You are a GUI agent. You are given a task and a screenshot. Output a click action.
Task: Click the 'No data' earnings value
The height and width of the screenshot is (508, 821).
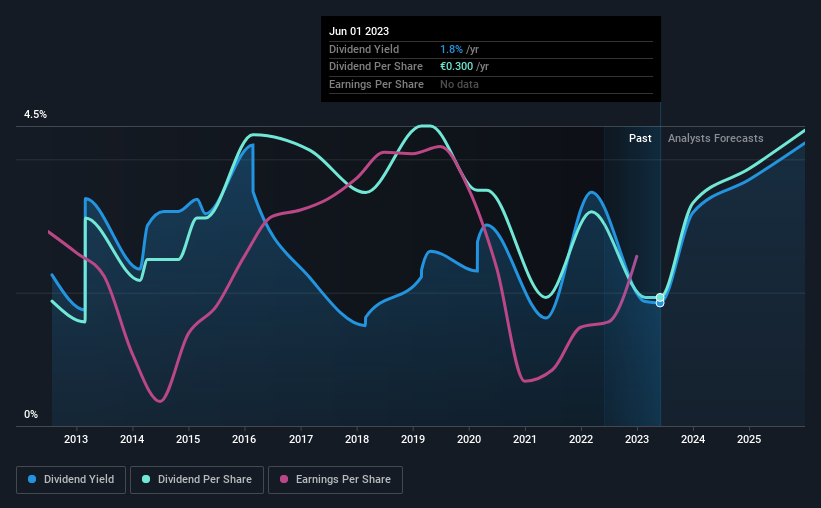coord(459,84)
